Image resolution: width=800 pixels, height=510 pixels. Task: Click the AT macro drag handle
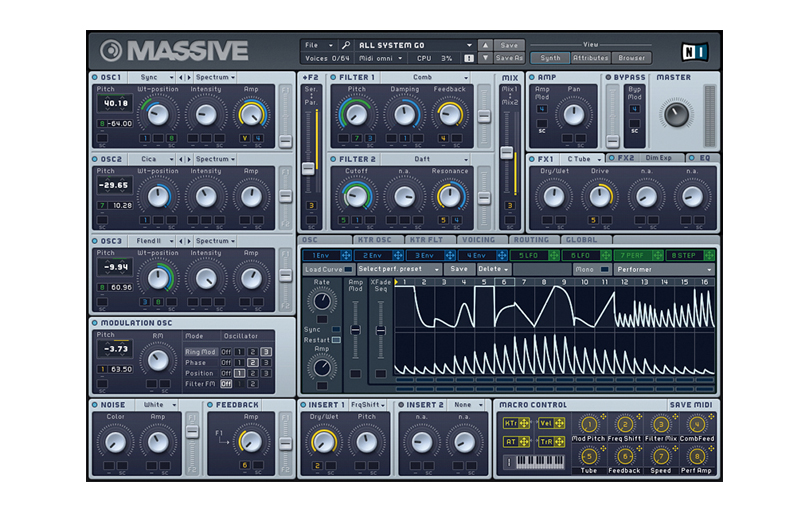pos(524,442)
